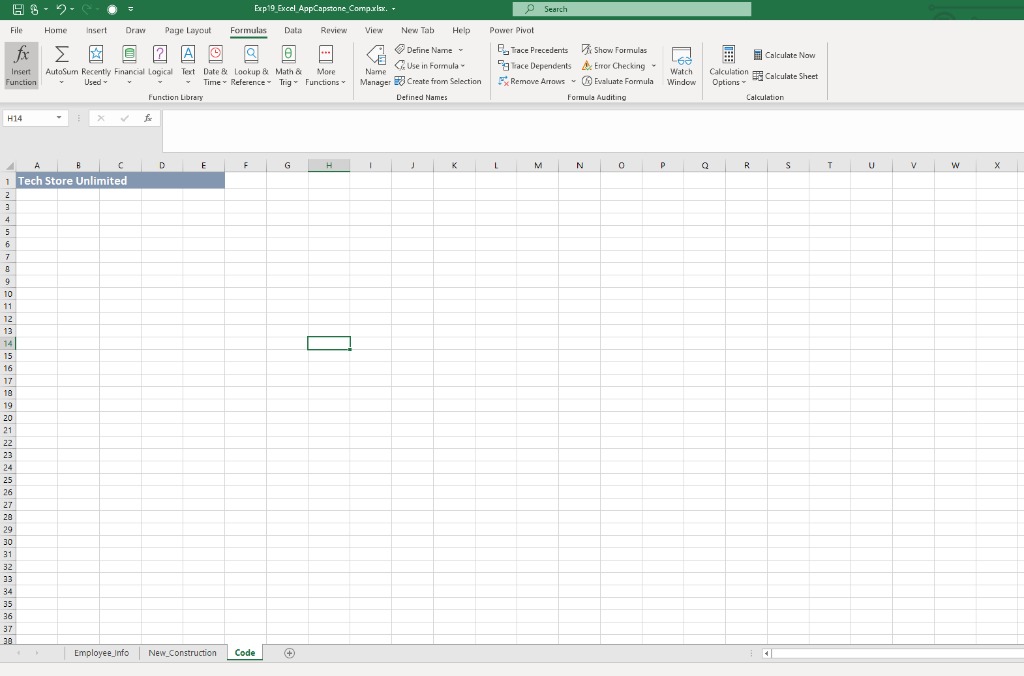This screenshot has width=1024, height=676.
Task: Expand the Lookup & Reference functions list
Action: pos(250,63)
